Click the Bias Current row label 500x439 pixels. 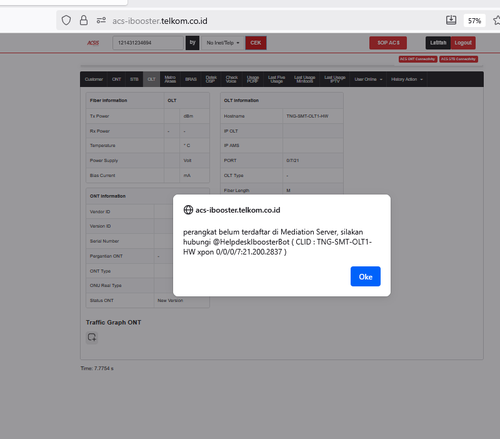102,175
